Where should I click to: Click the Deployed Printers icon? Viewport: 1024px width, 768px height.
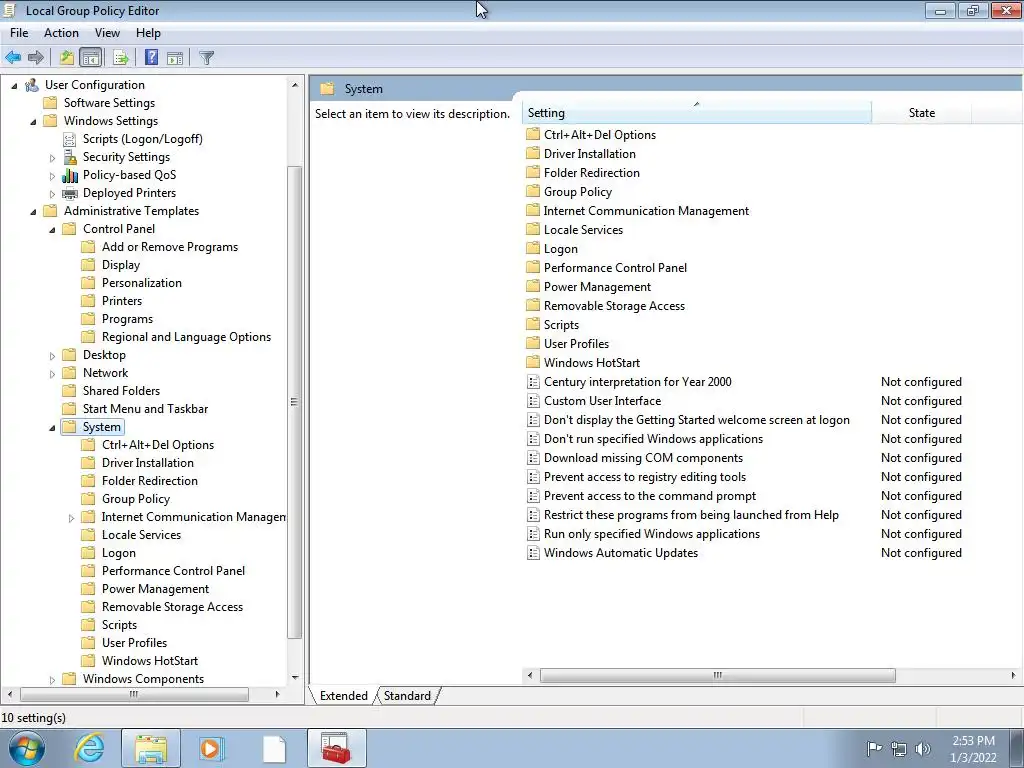(x=69, y=193)
